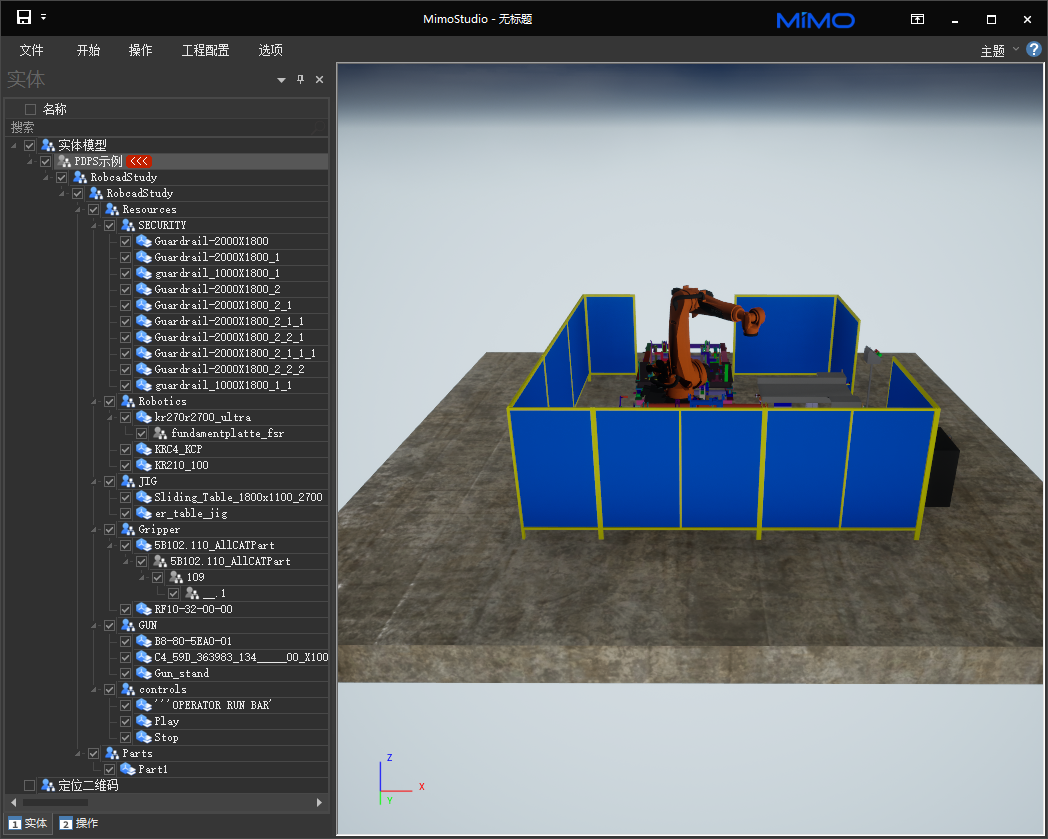Open the blue help question mark icon
This screenshot has width=1048, height=839.
[x=1034, y=49]
